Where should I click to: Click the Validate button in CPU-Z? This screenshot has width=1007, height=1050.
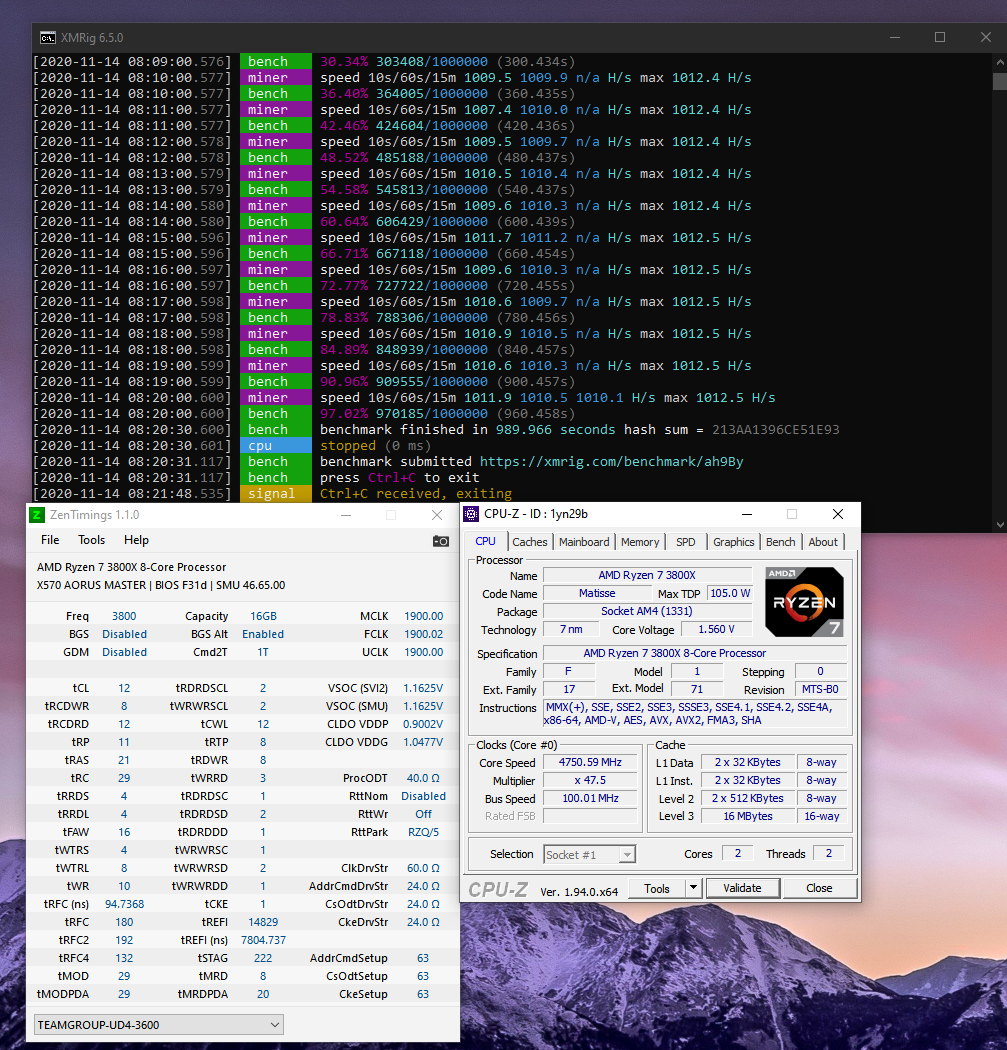(x=743, y=888)
